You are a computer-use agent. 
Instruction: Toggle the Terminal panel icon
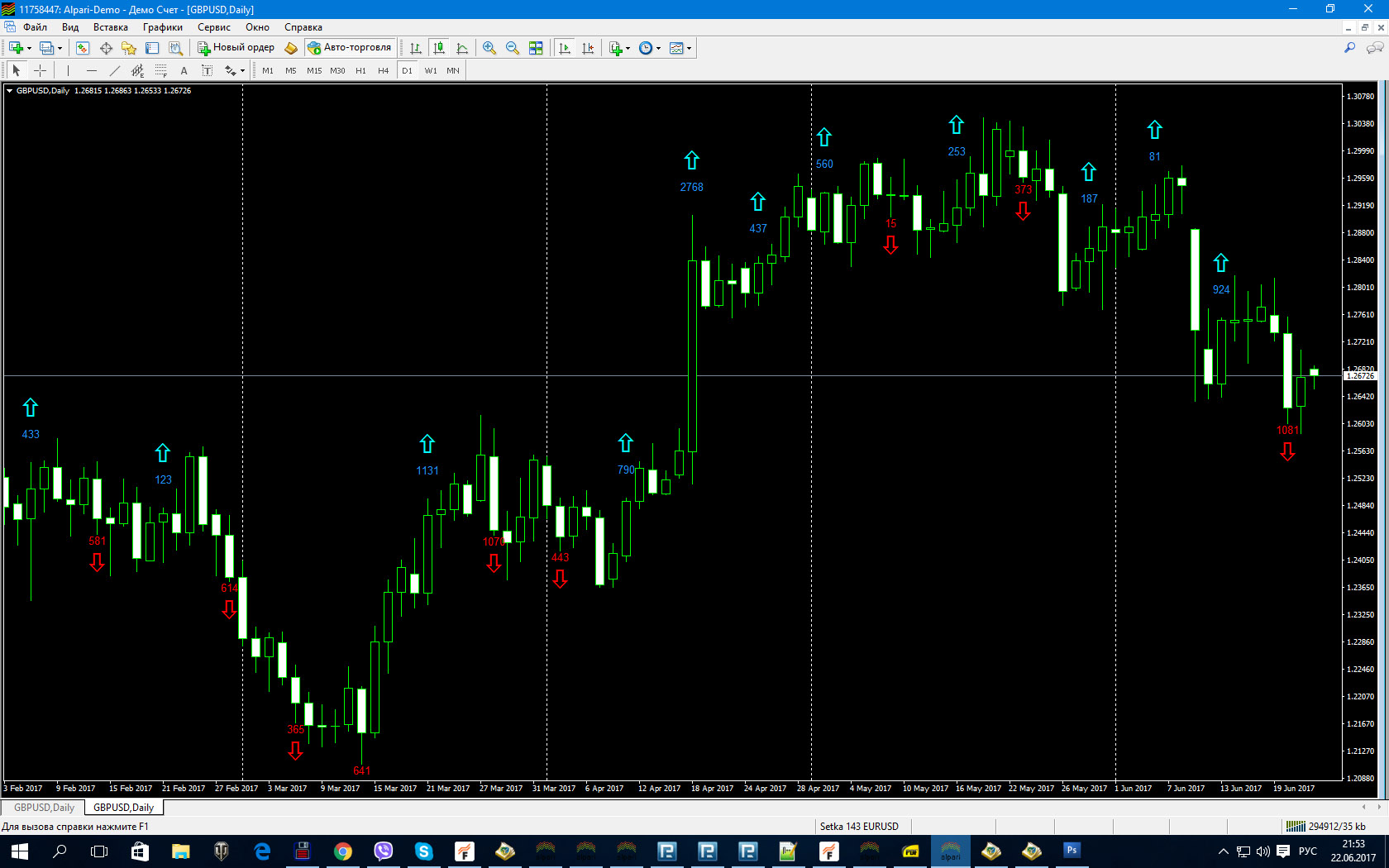click(x=152, y=48)
